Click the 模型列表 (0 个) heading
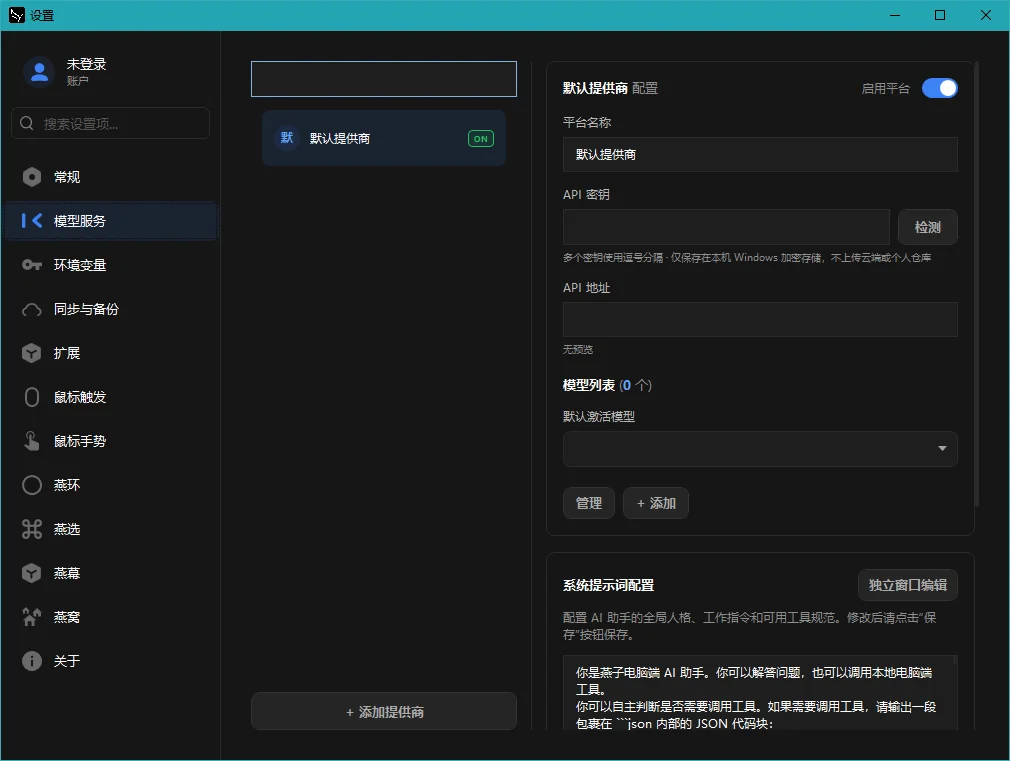1010x761 pixels. coord(607,385)
